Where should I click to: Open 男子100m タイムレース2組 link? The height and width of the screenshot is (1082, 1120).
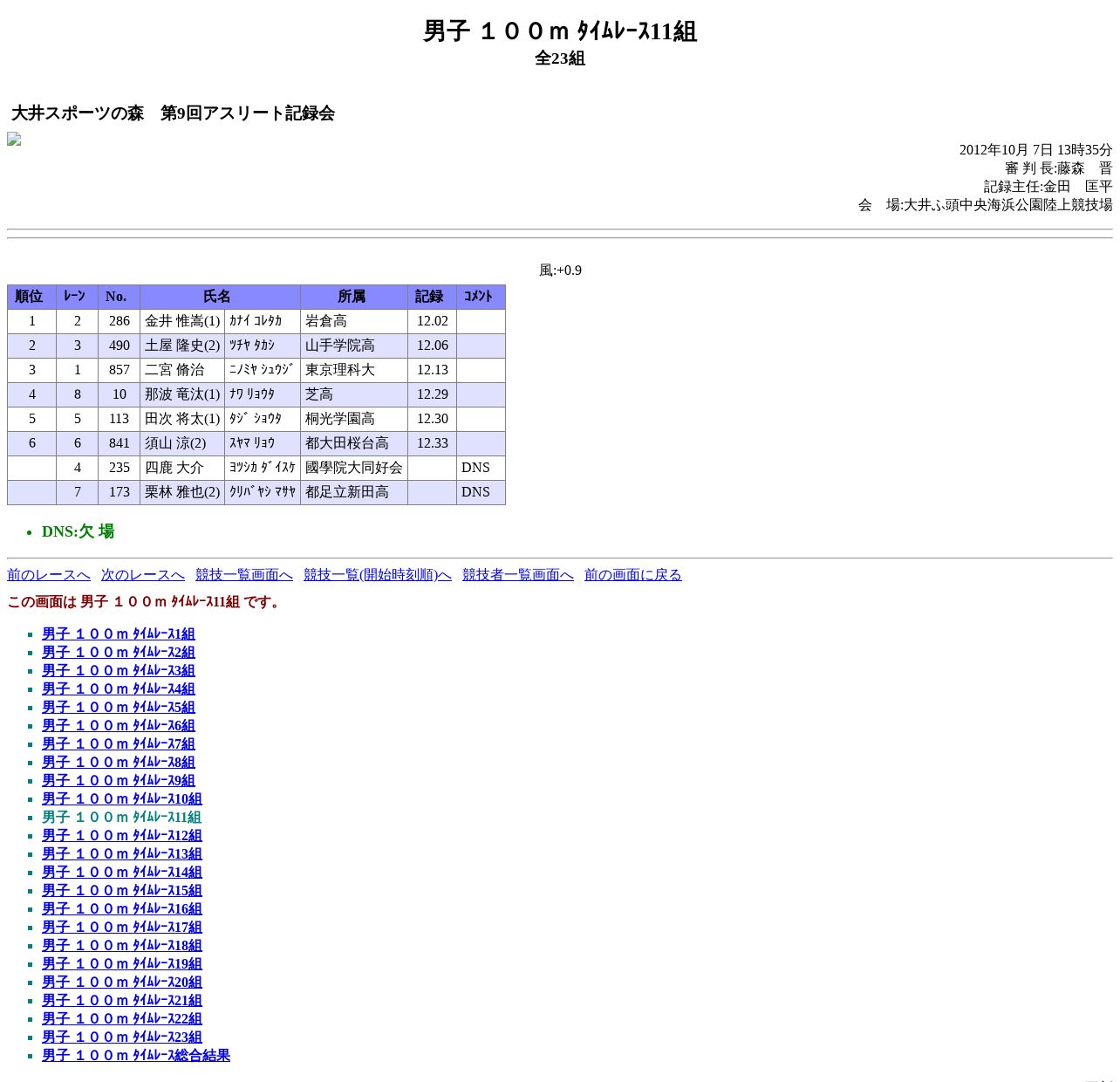[119, 653]
